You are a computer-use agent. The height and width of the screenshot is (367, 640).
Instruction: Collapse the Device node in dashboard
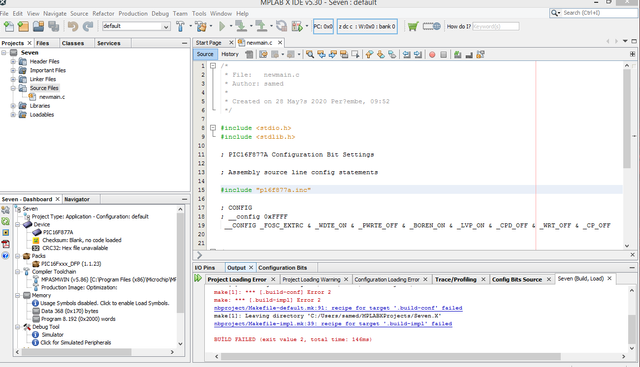point(18,225)
